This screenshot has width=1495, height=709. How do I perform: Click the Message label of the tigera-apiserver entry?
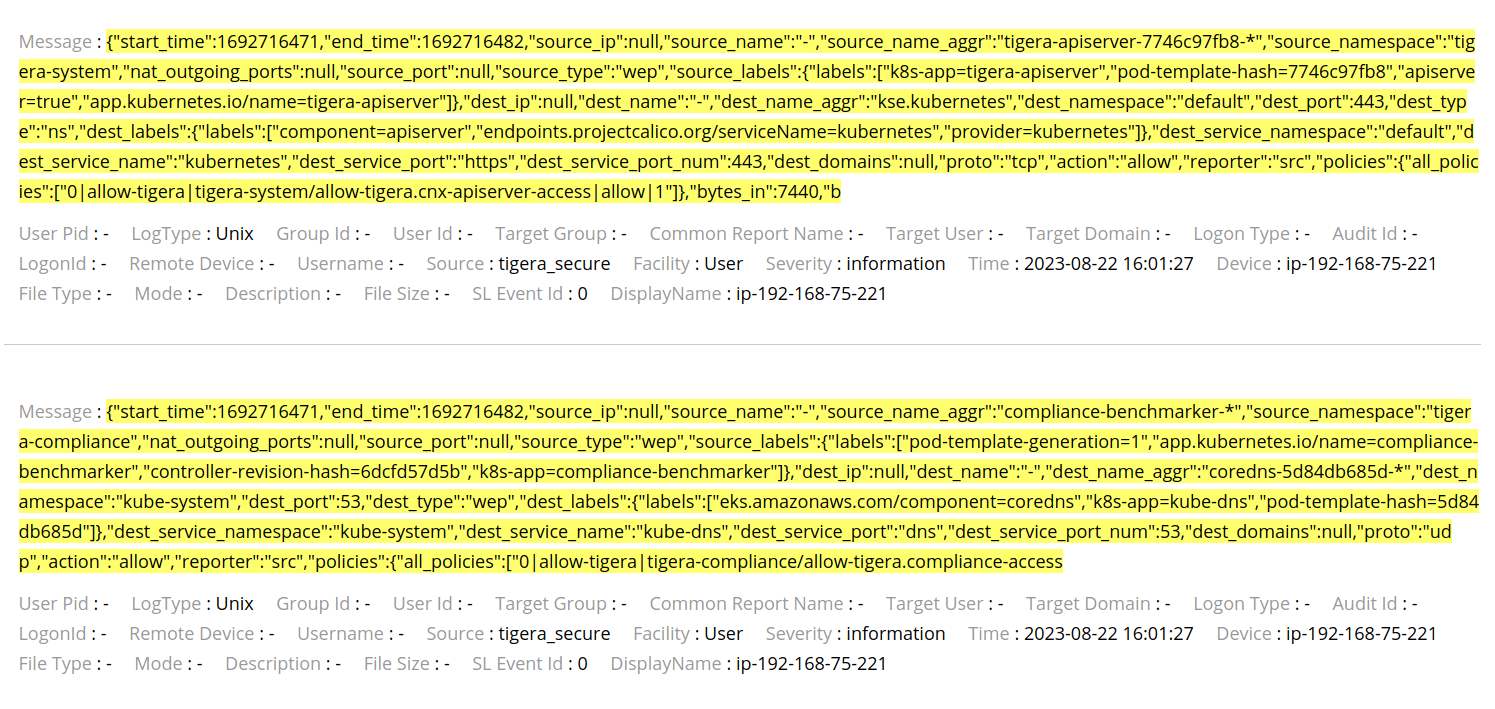tap(55, 42)
